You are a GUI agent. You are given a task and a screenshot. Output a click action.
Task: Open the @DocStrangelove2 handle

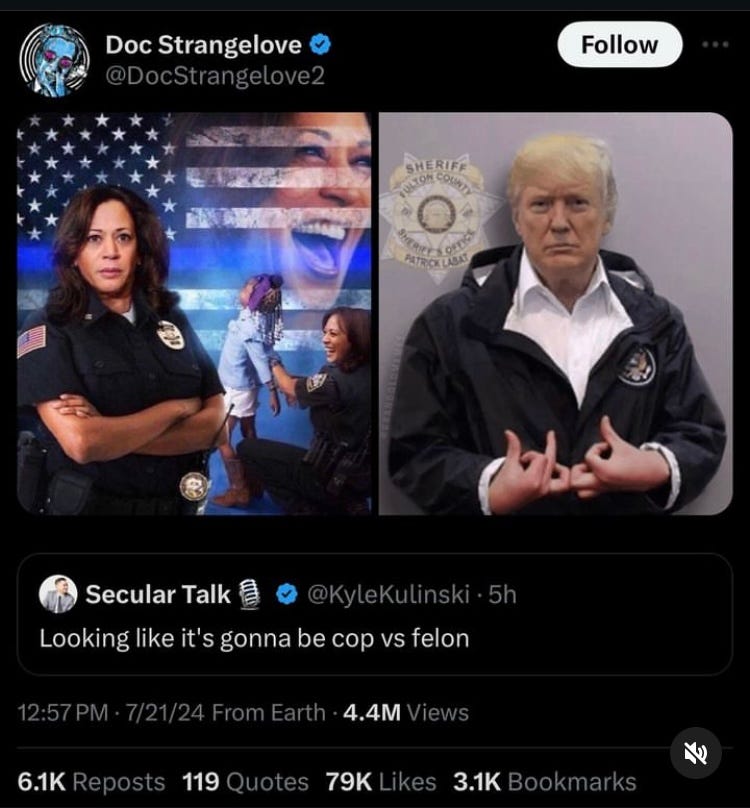coord(215,76)
